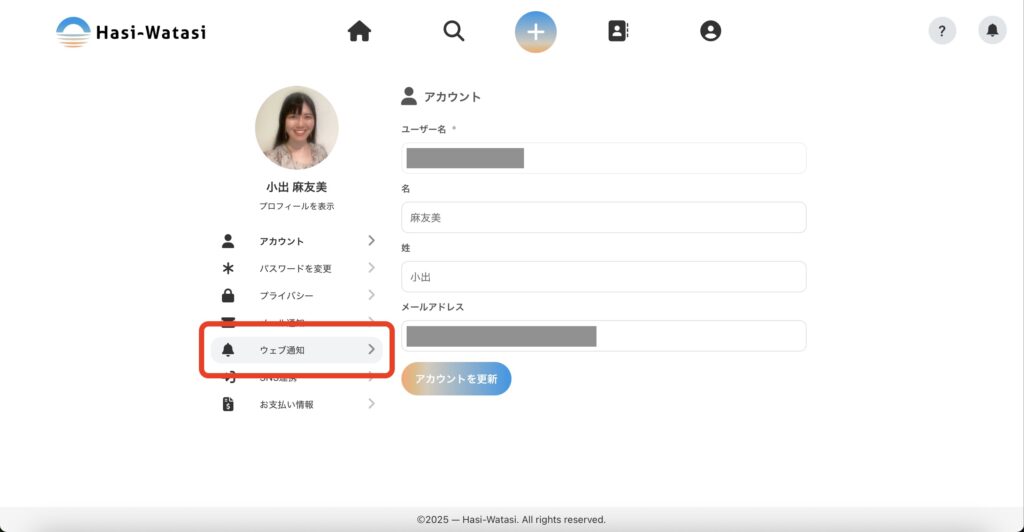Click the profile photo thumbnail
Screen dimensions: 1024x532
[x=296, y=127]
